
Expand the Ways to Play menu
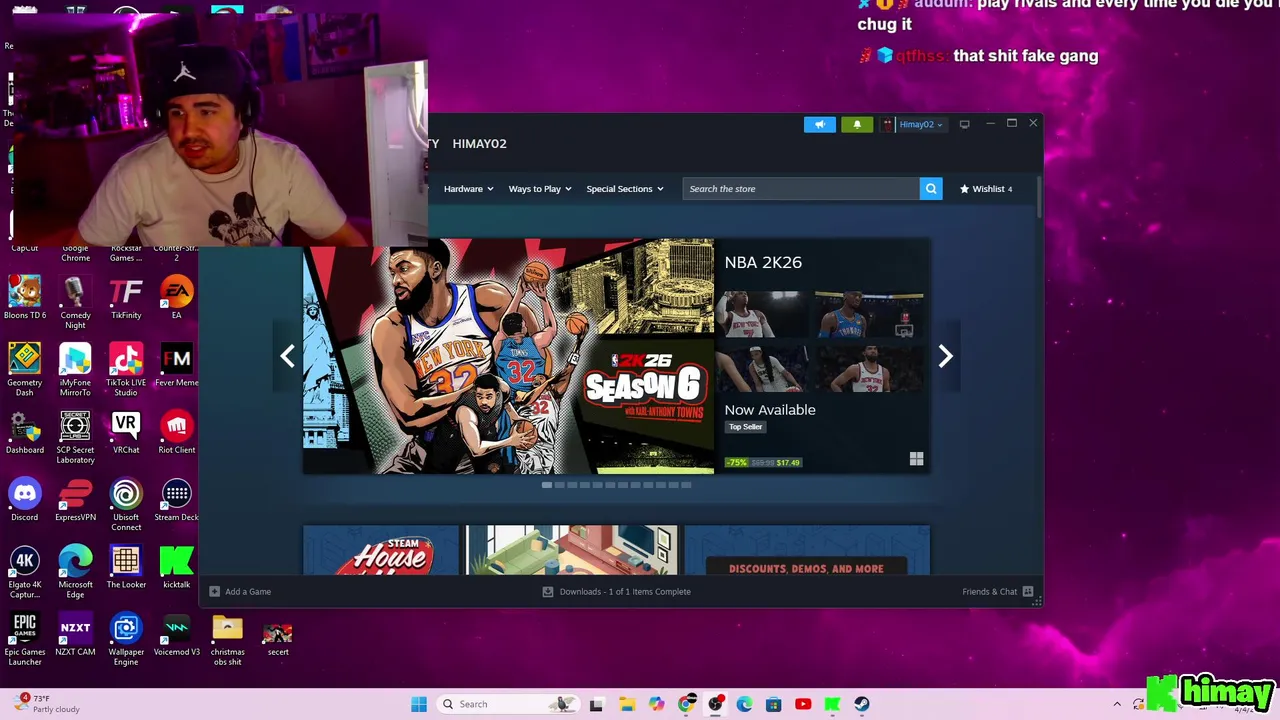540,189
